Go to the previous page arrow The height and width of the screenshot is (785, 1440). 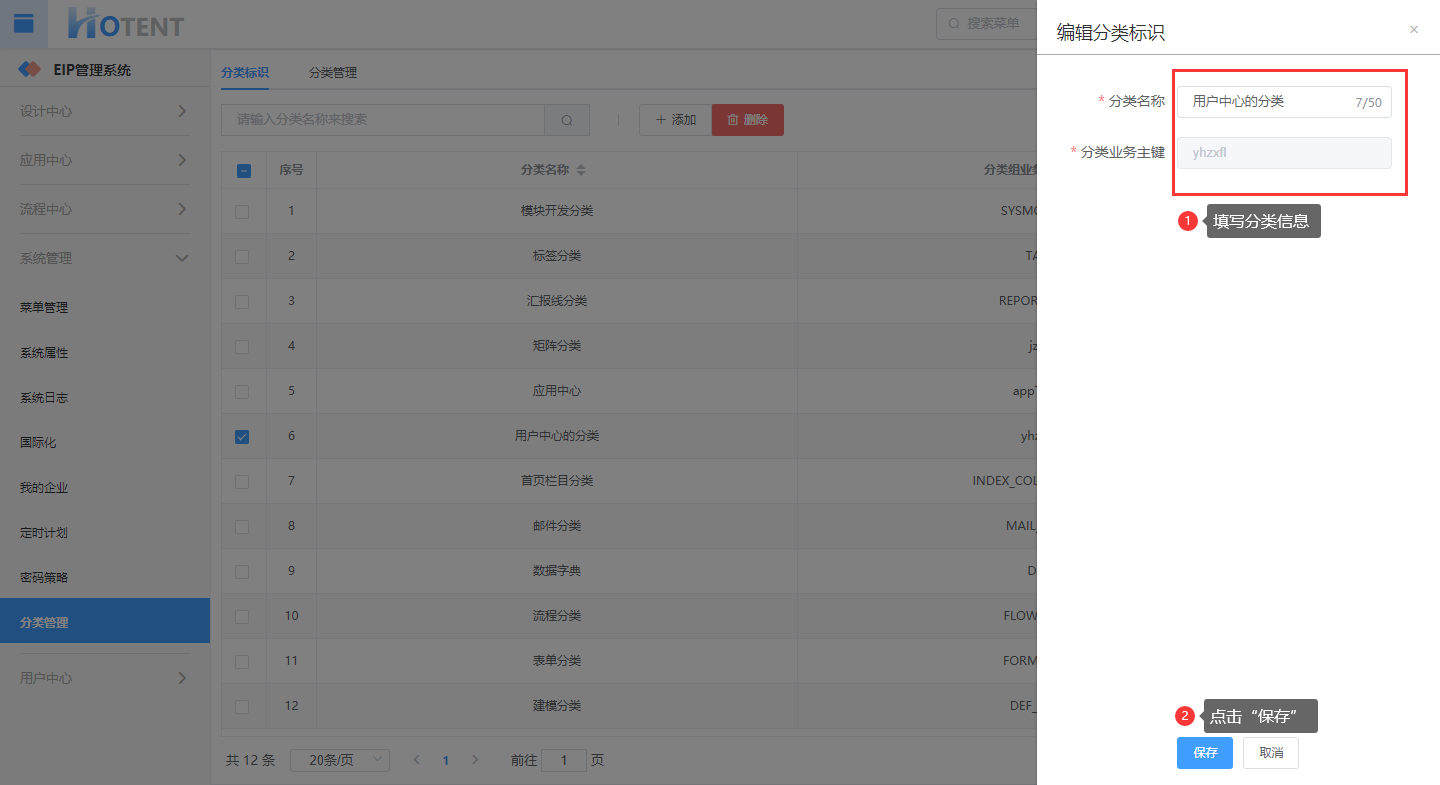tap(417, 760)
